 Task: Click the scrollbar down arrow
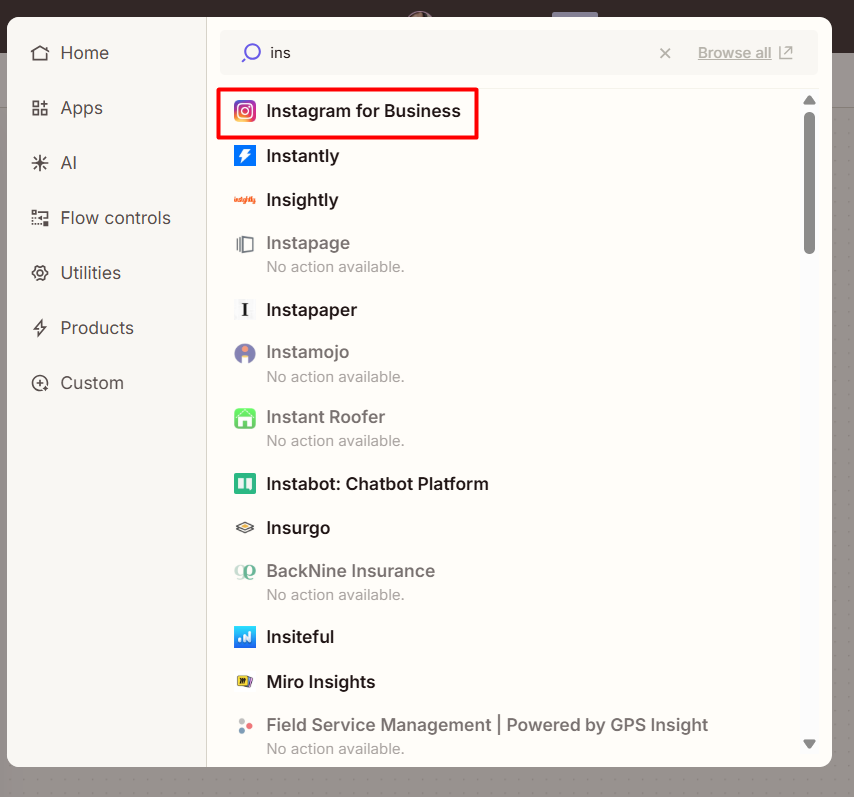pyautogui.click(x=809, y=744)
